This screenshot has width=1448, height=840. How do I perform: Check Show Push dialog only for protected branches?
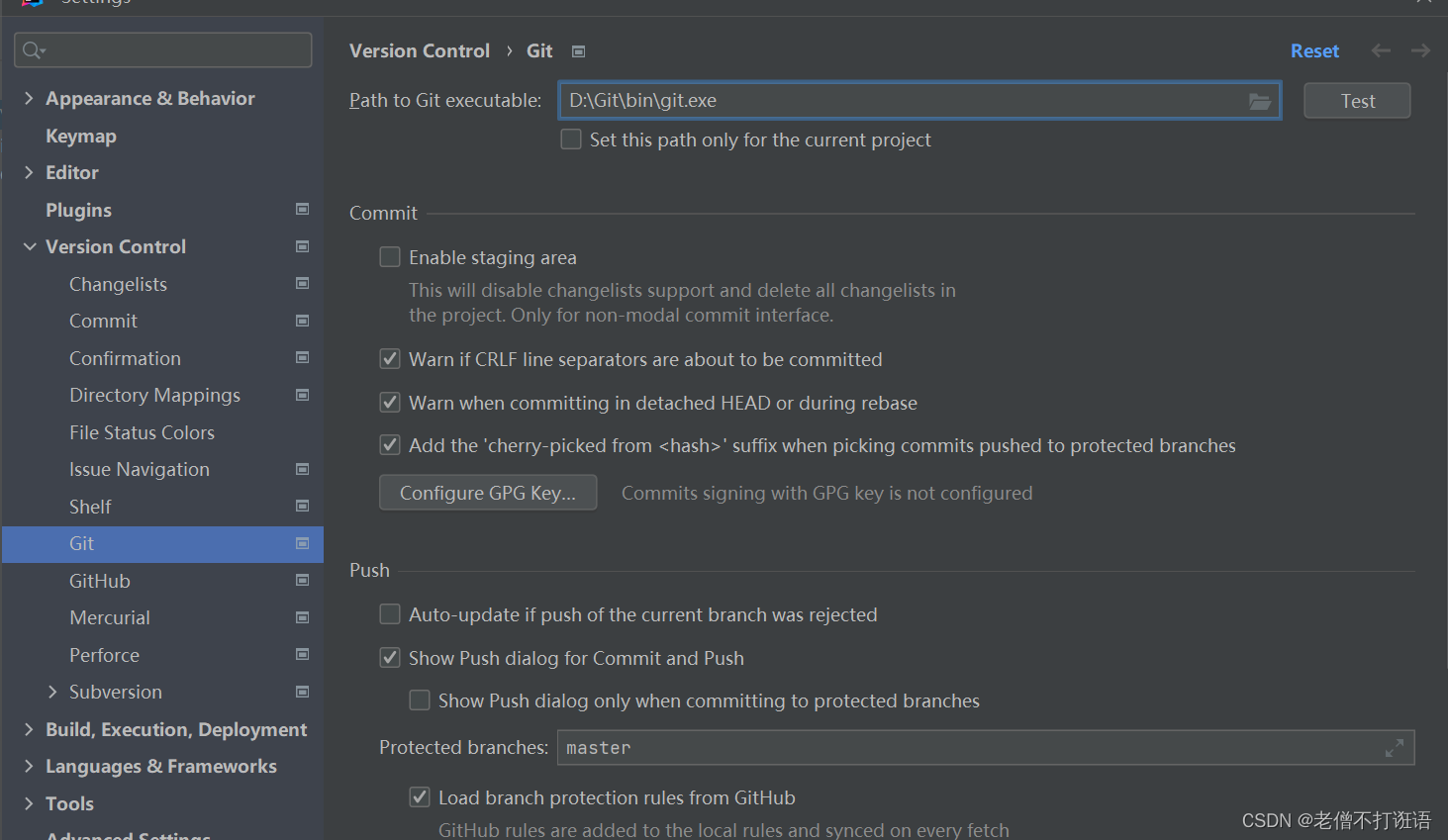[x=420, y=700]
